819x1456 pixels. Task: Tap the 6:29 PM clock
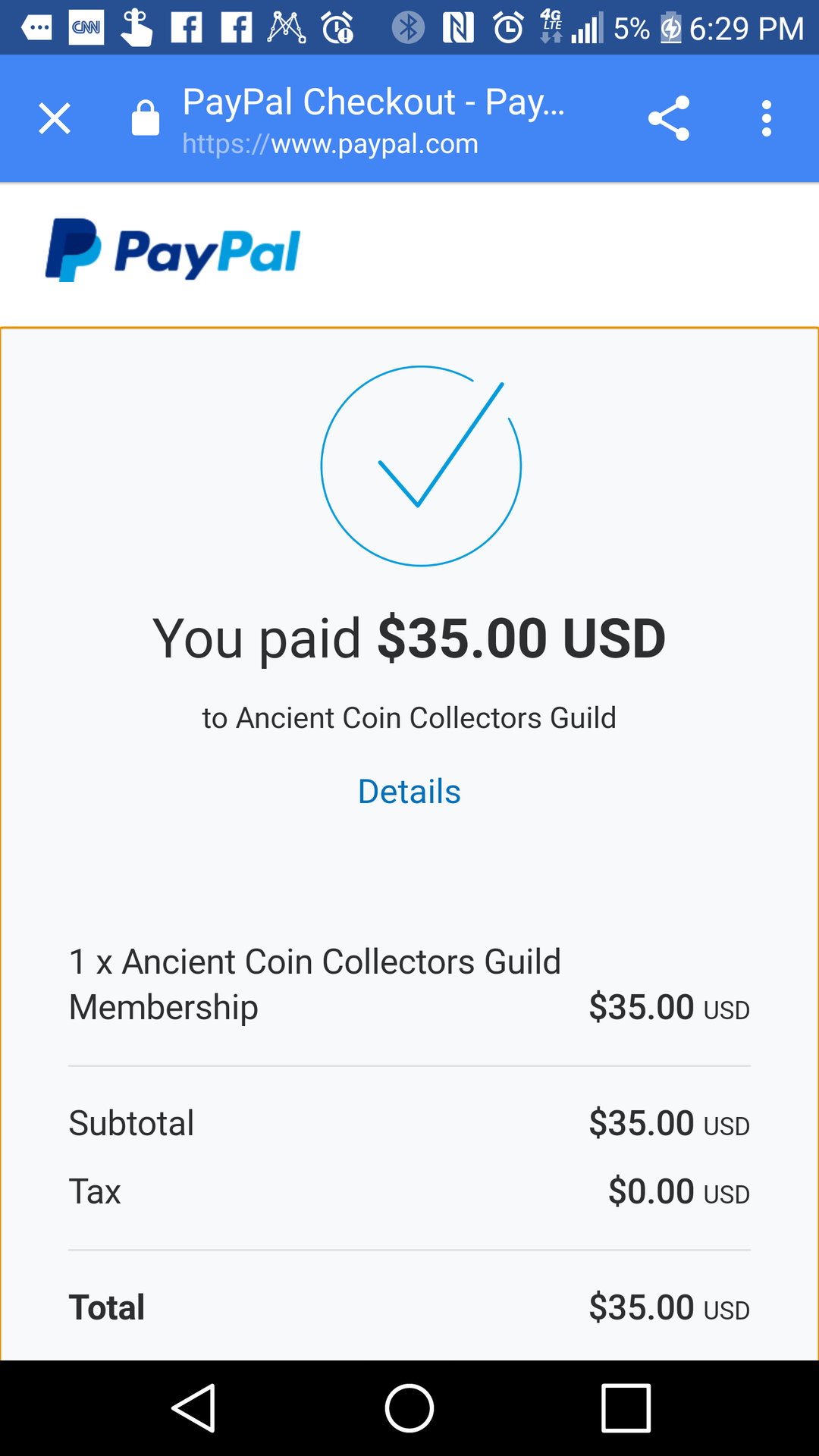coord(746,29)
